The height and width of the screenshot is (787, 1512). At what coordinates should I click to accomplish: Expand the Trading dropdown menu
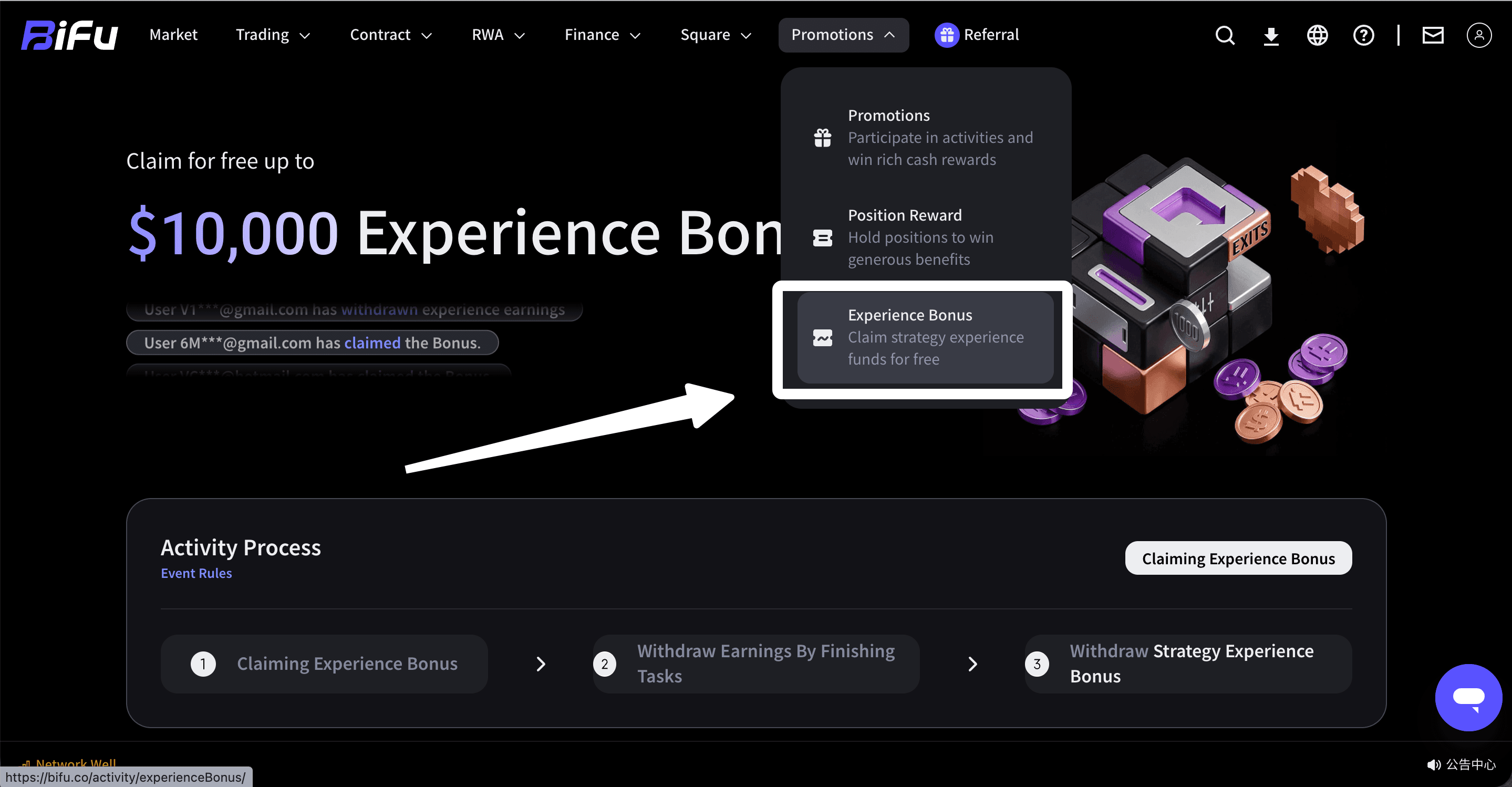272,35
